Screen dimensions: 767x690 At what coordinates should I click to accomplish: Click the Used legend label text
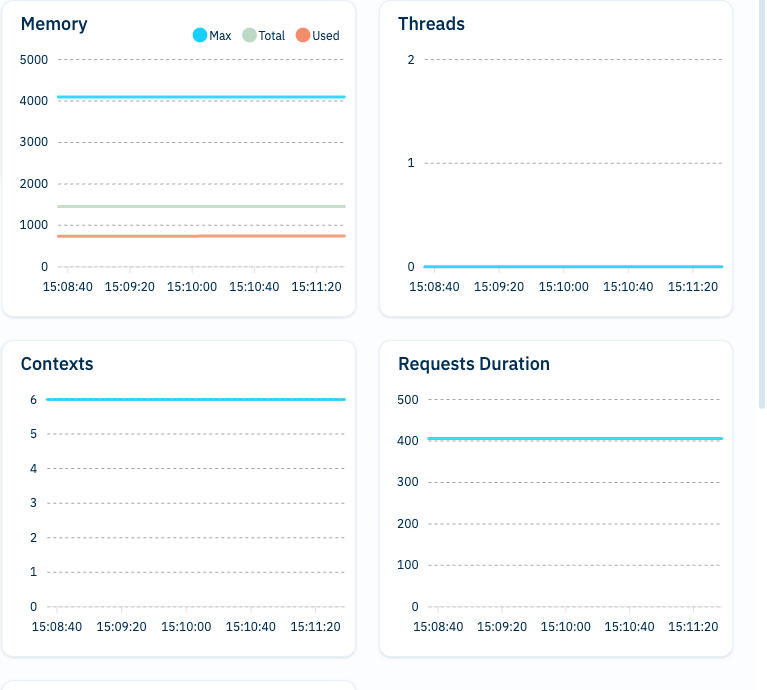[326, 36]
